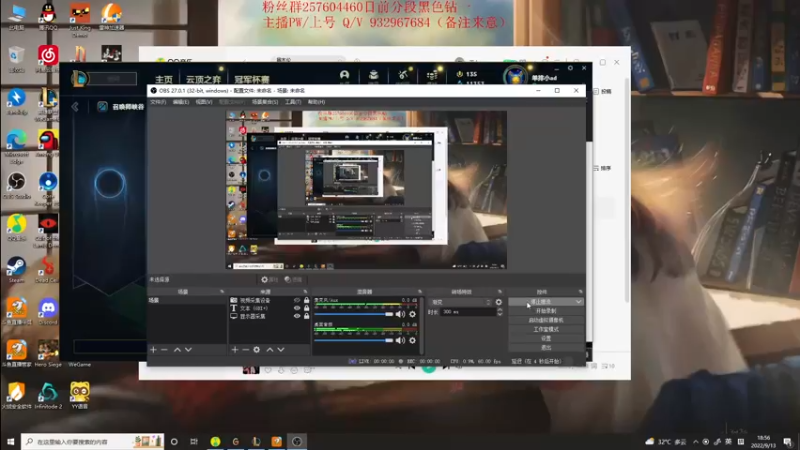This screenshot has height=450, width=800.
Task: Adjust the transition duration stepper
Action: [x=499, y=312]
